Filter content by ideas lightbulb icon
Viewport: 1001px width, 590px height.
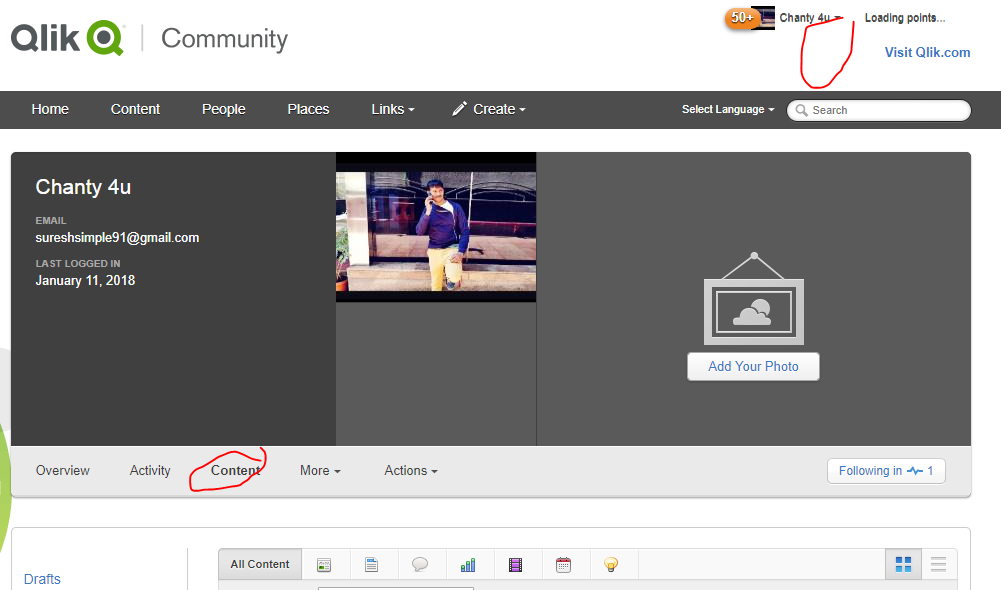tap(611, 564)
